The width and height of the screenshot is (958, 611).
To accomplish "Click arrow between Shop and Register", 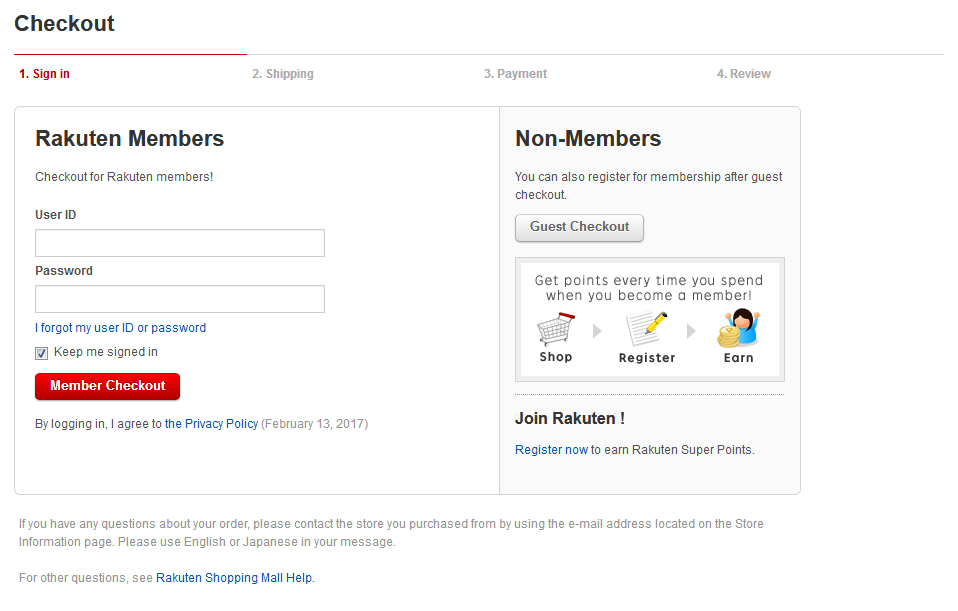I will pos(598,331).
